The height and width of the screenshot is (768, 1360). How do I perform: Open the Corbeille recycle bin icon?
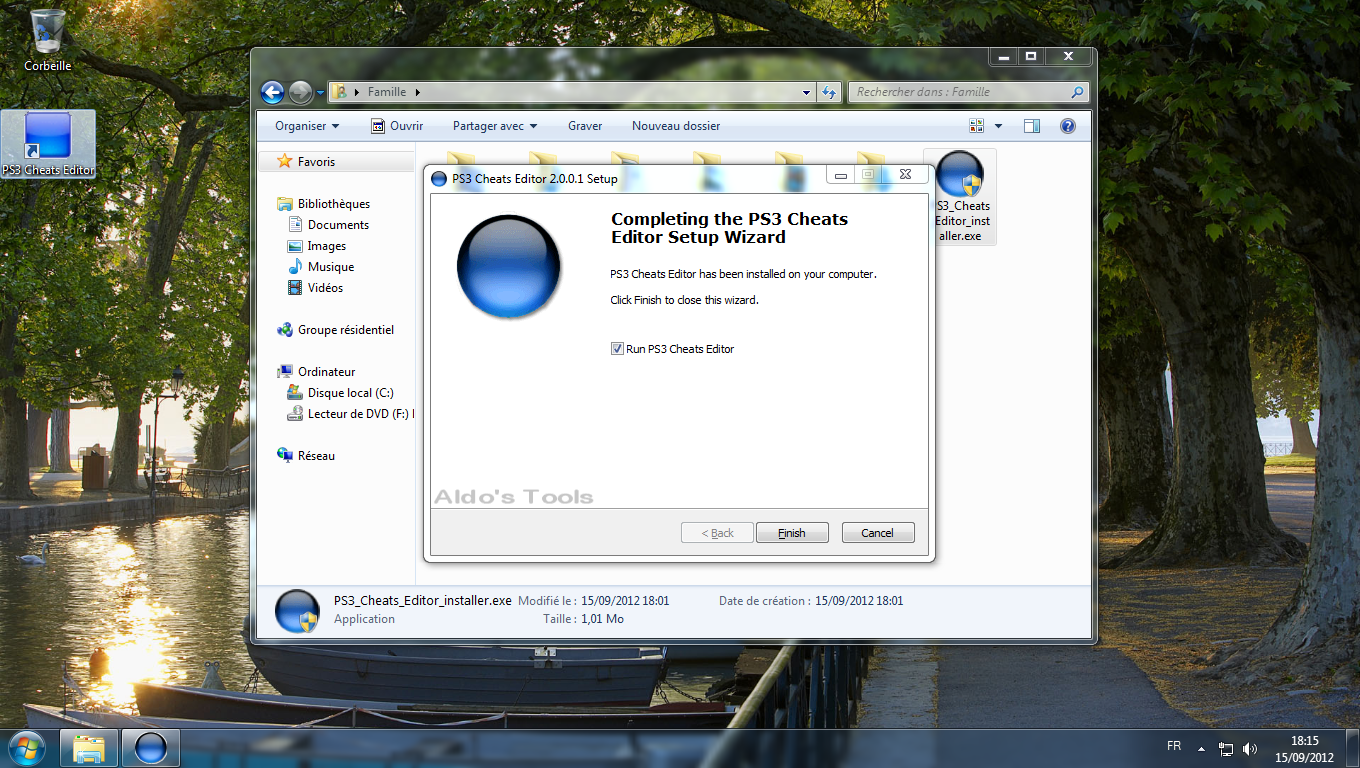pyautogui.click(x=48, y=40)
